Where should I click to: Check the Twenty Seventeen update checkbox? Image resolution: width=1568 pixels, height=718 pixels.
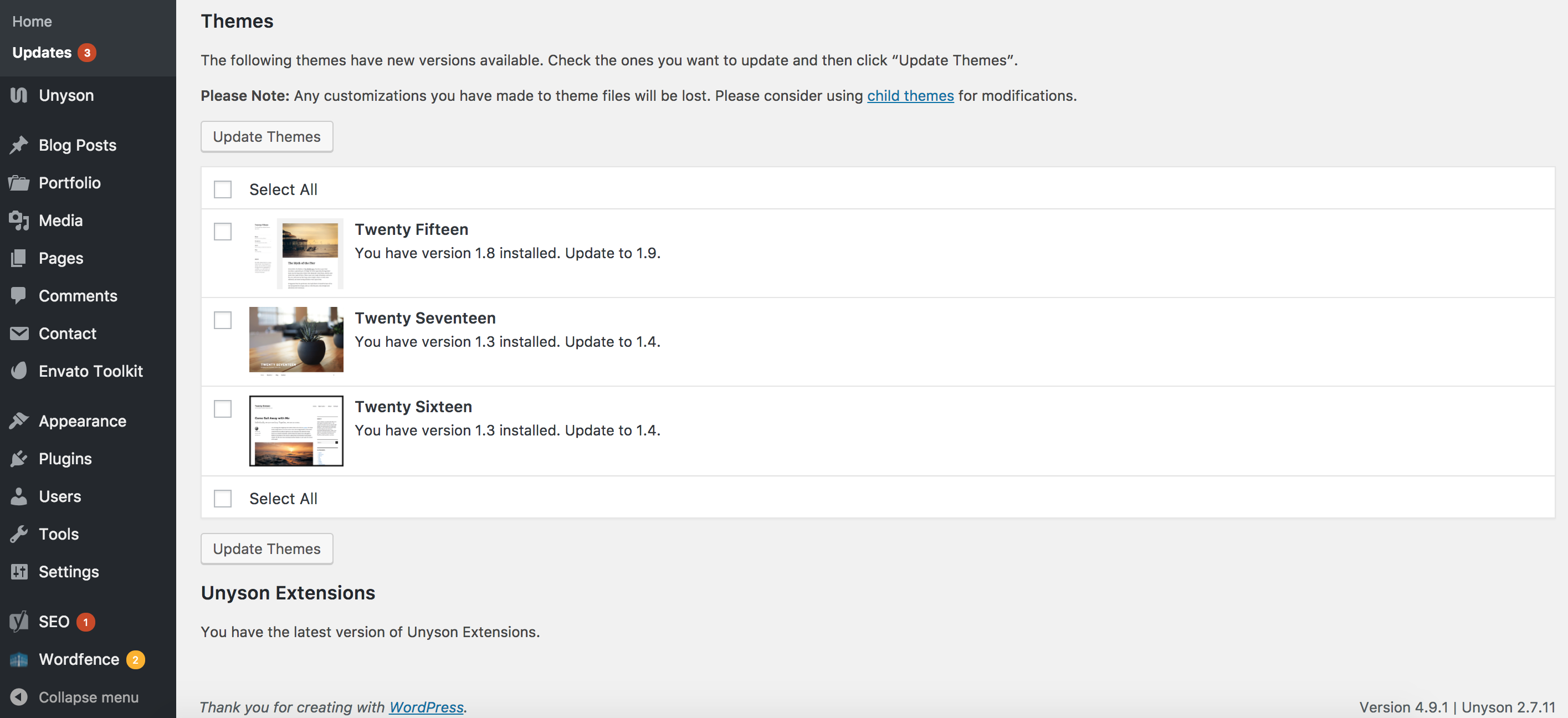point(223,321)
